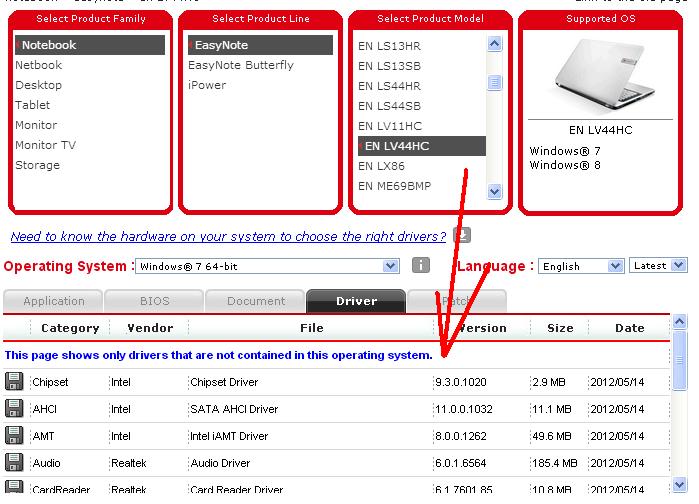Viewport: 699px width, 504px height.
Task: Open the Operating System dropdown
Action: (267, 266)
